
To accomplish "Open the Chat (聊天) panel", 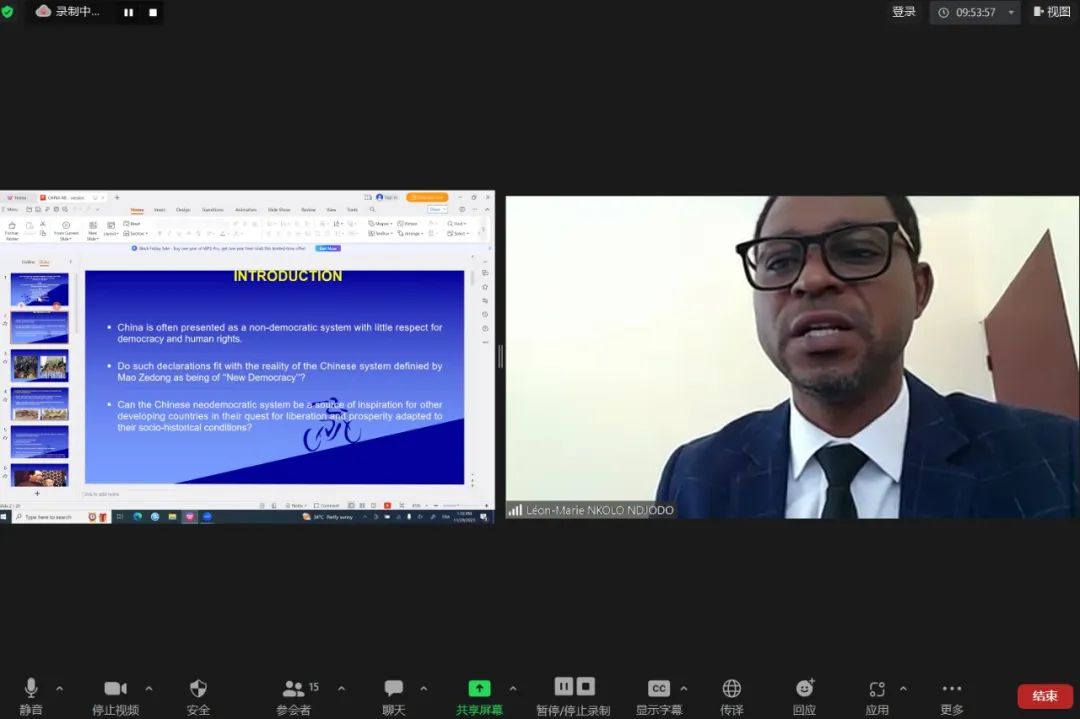I will pos(394,688).
